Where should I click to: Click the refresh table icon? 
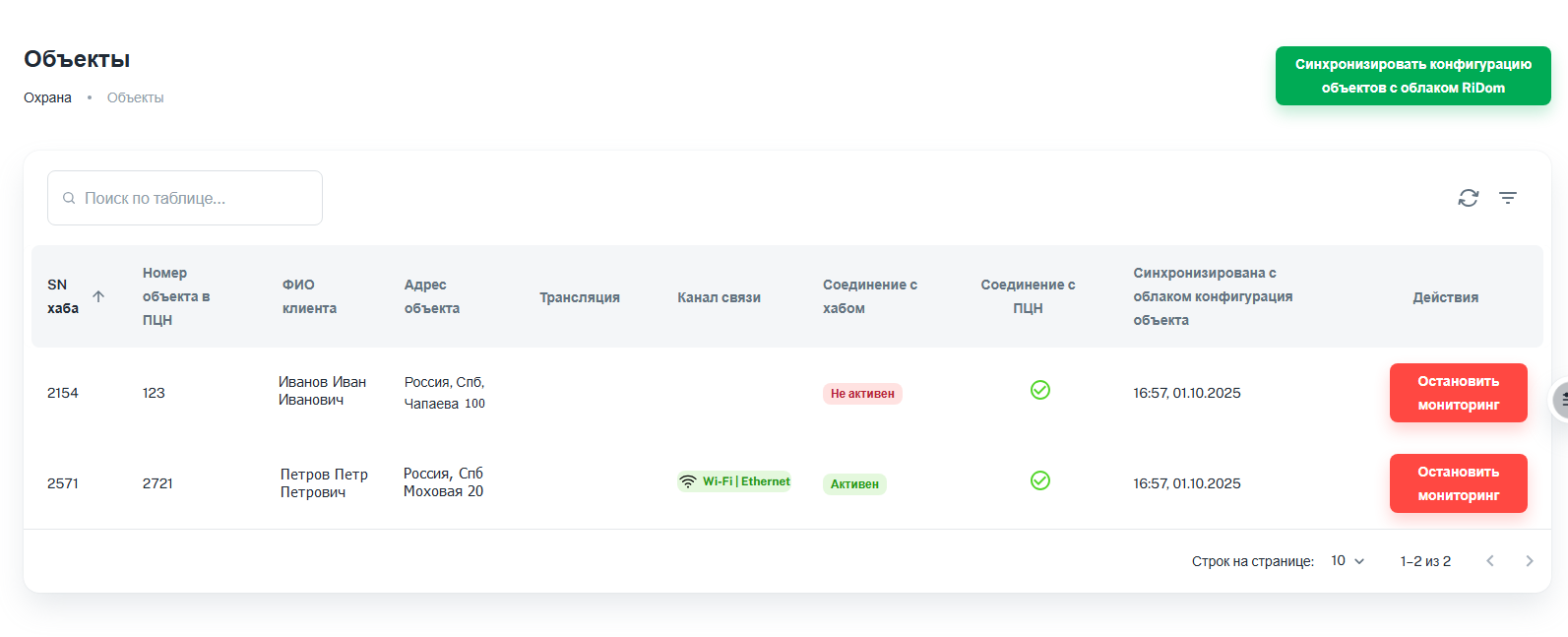[1468, 198]
